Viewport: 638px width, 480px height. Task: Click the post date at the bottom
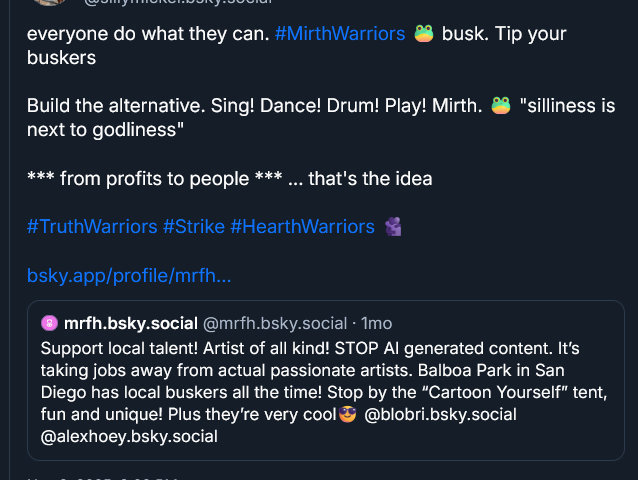pyautogui.click(x=100, y=477)
